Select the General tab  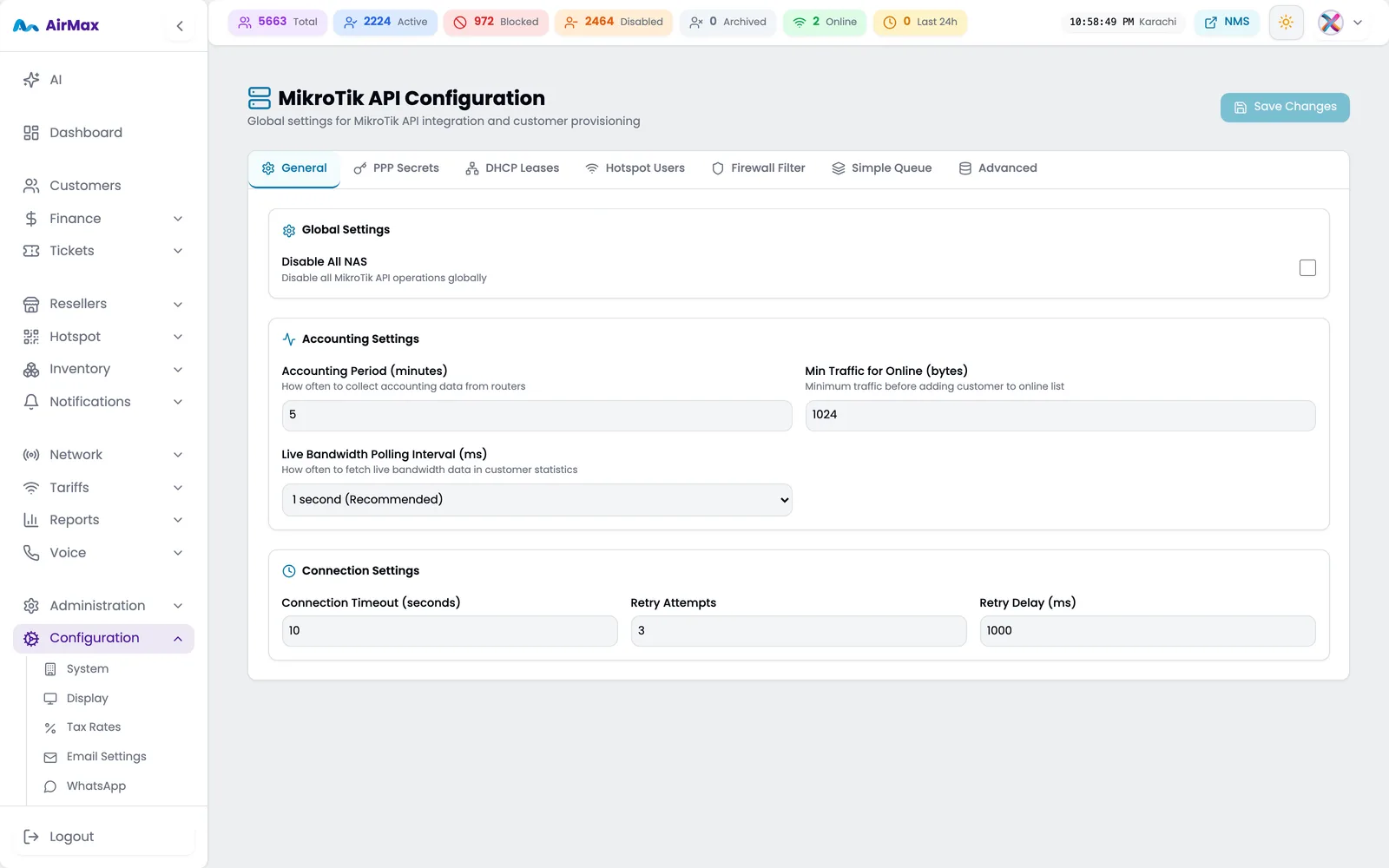pos(294,168)
